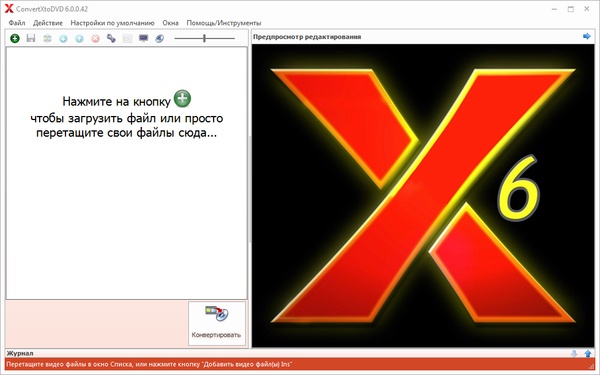Open the Файл menu

coord(17,23)
